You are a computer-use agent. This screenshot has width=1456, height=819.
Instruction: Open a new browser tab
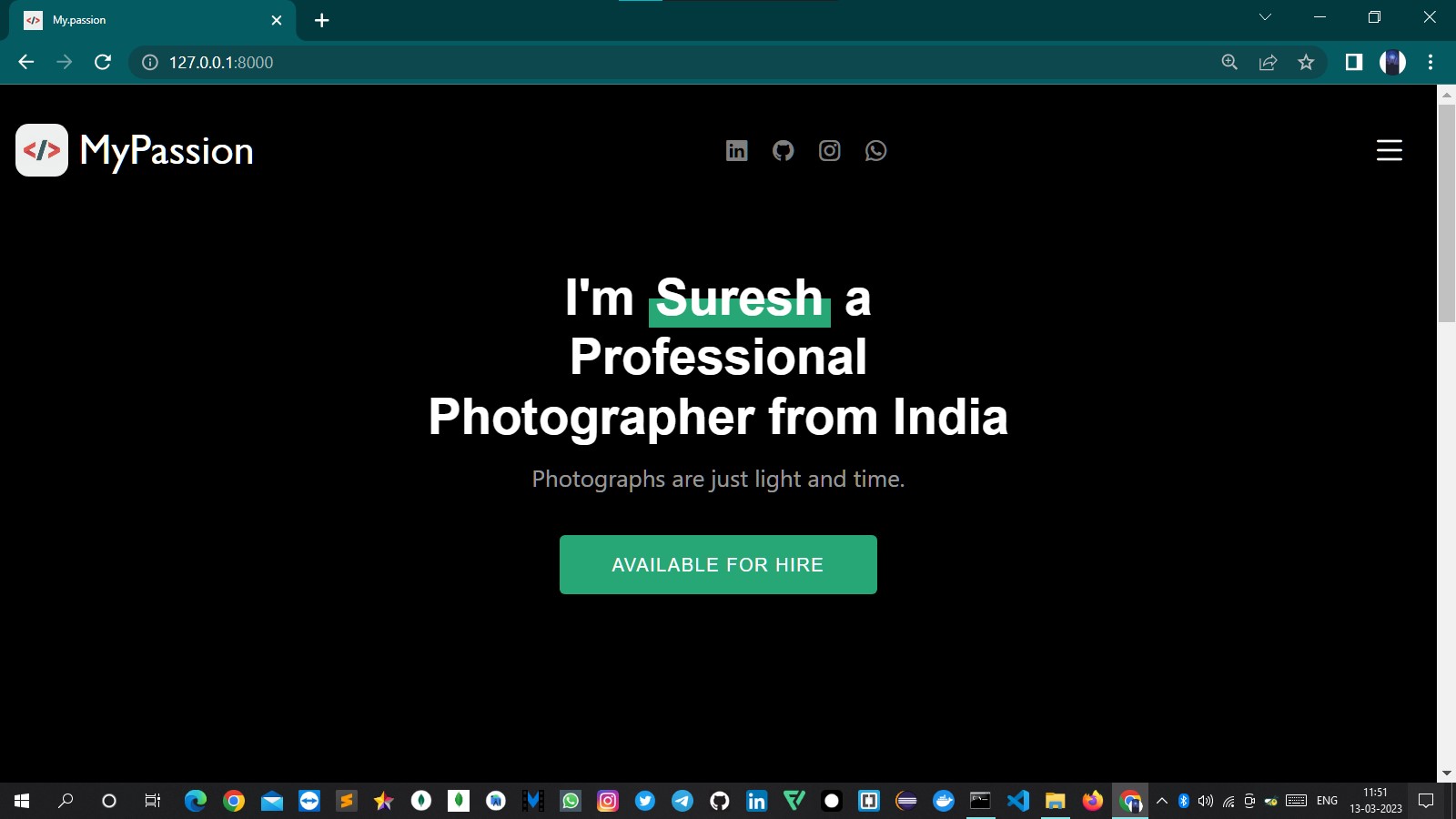click(x=321, y=20)
